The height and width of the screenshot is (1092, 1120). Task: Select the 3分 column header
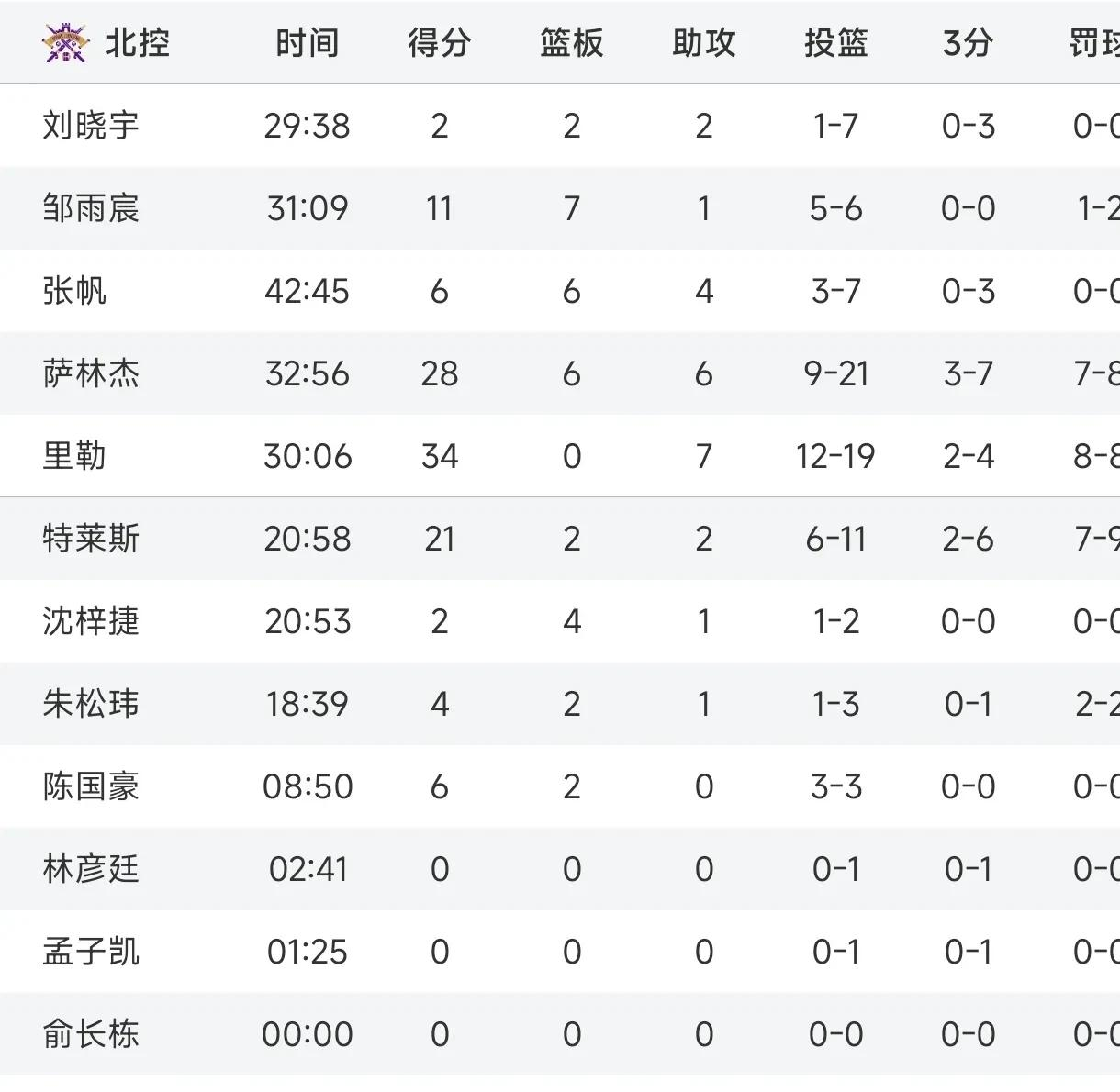[968, 43]
